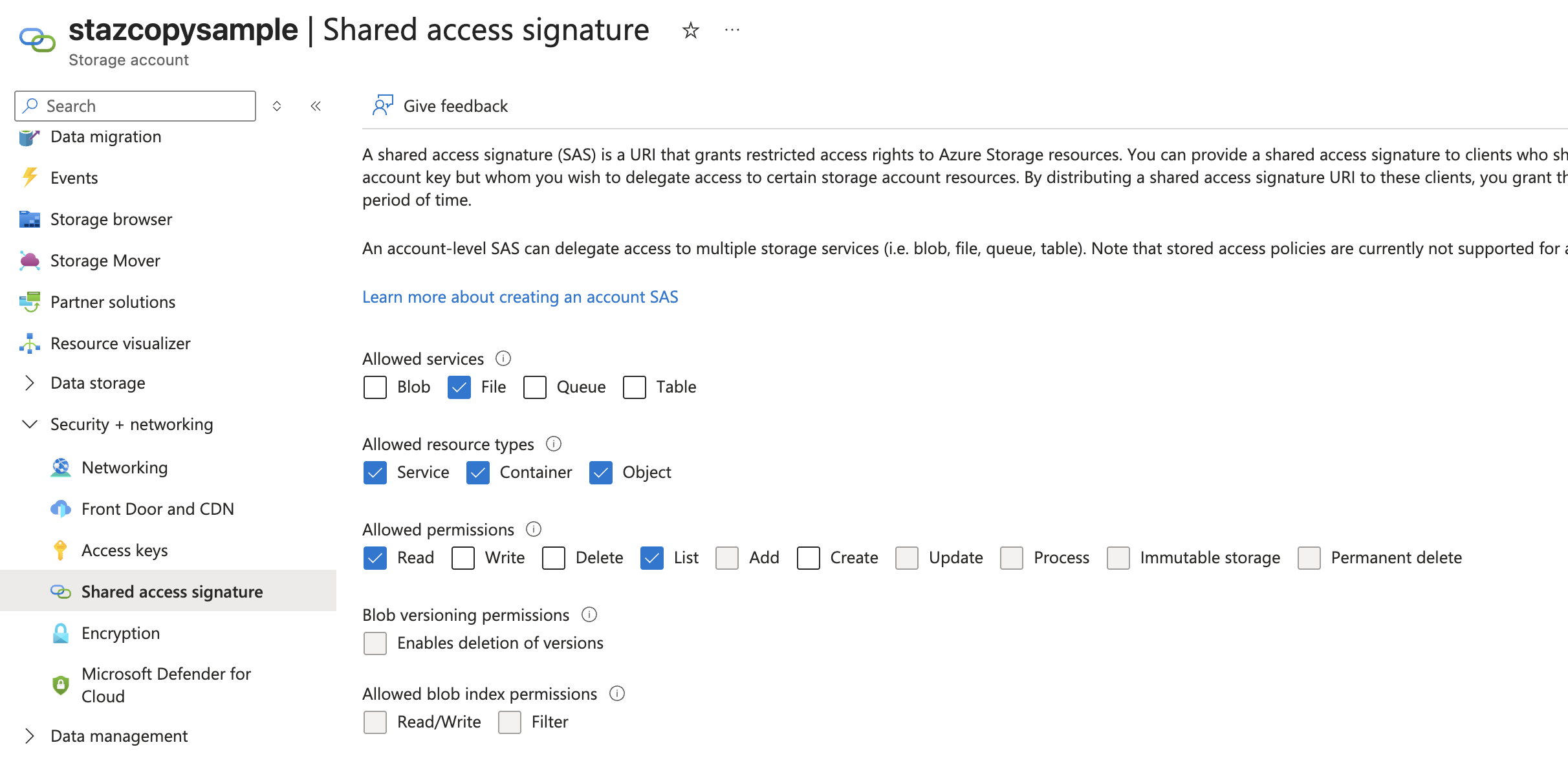Go to the Encryption page

pyautogui.click(x=120, y=633)
